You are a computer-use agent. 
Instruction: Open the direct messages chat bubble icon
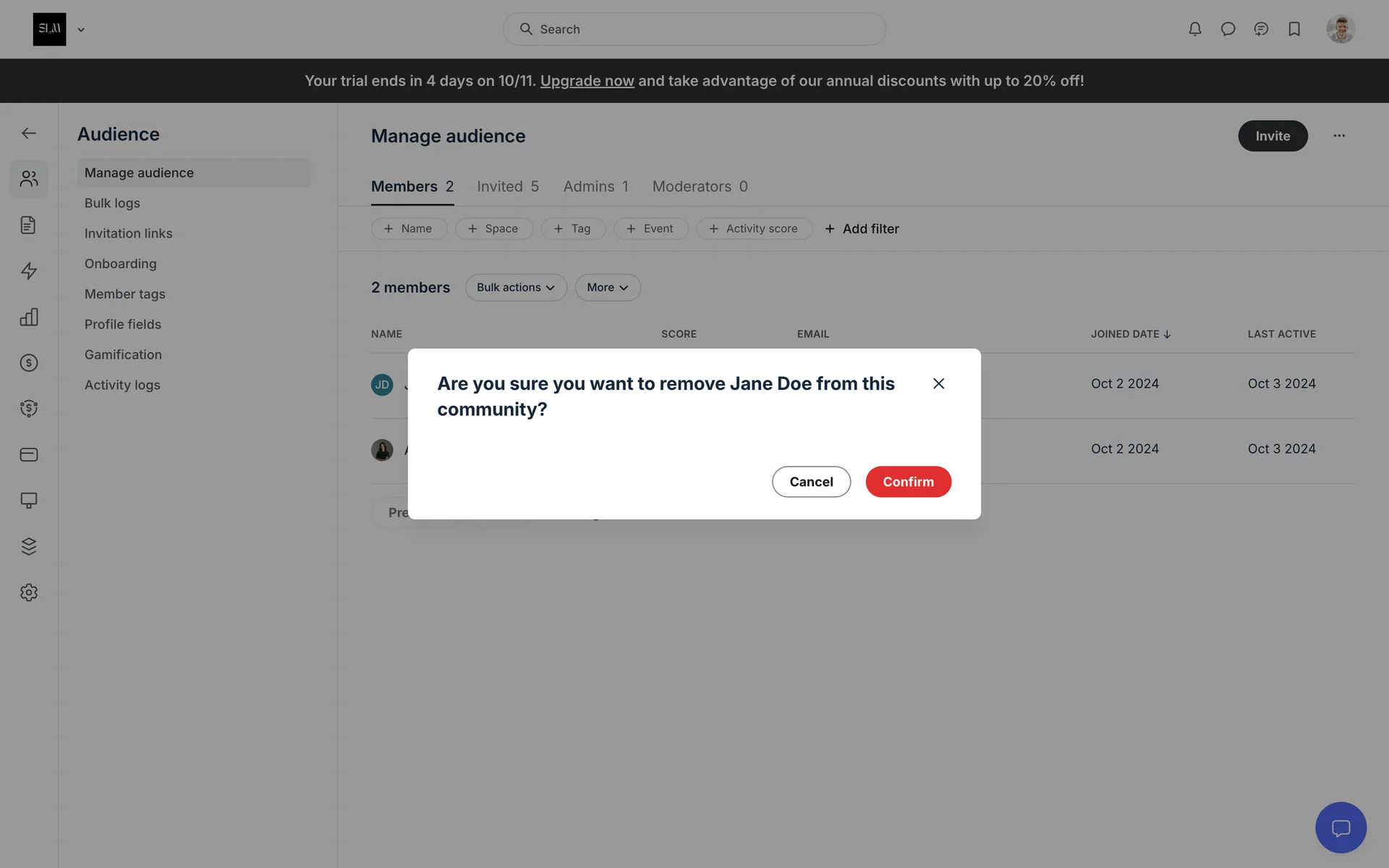(1228, 29)
